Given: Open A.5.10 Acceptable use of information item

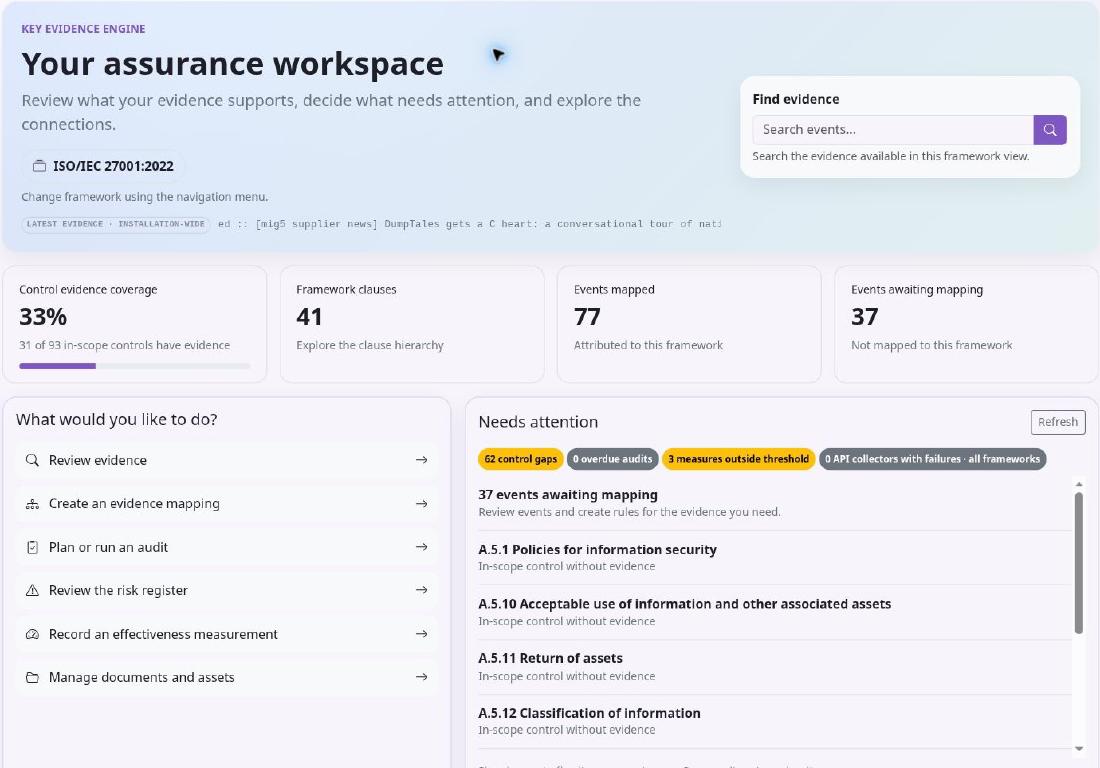Looking at the screenshot, I should 774,612.
